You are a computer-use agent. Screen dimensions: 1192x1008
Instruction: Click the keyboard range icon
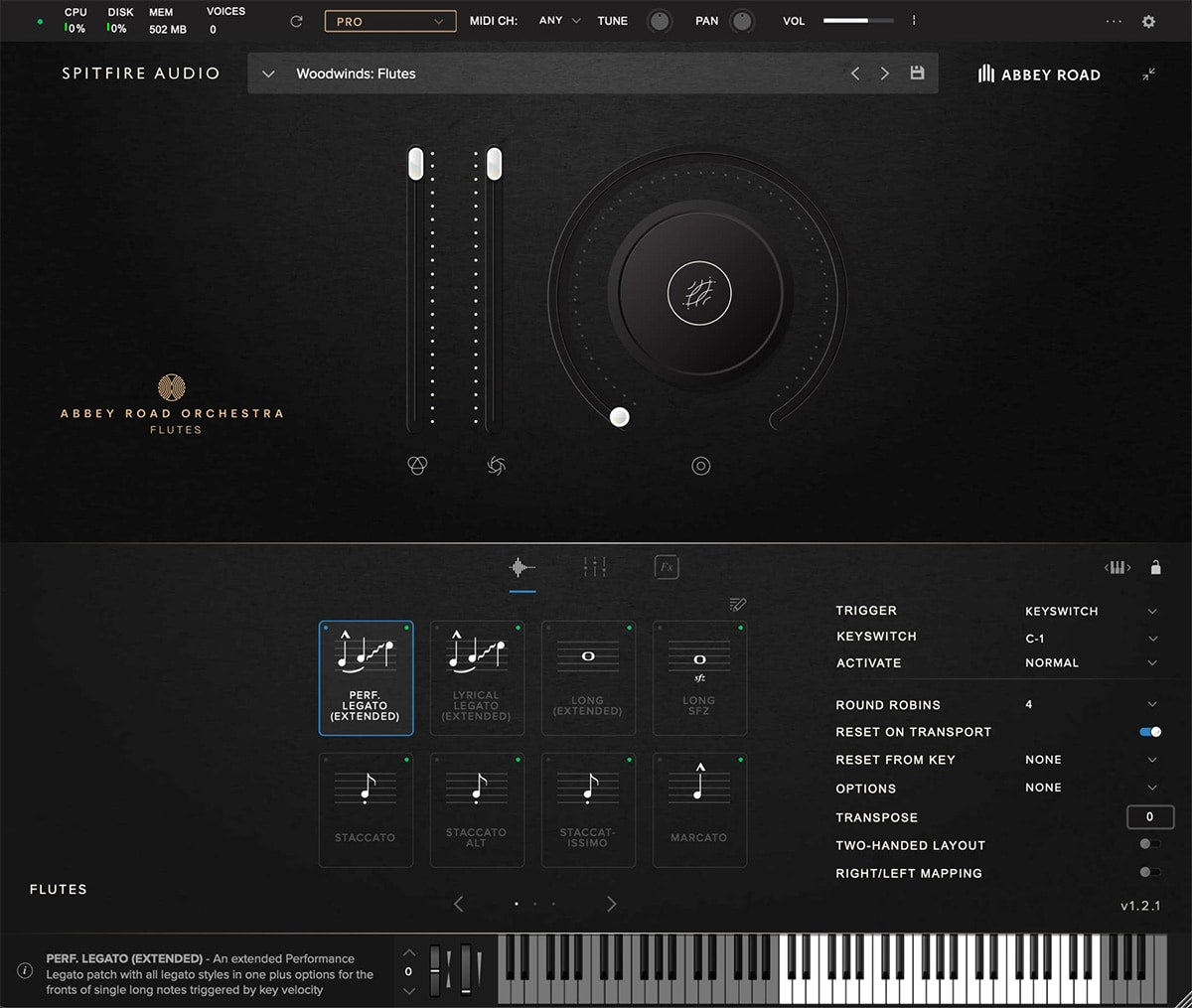(x=1117, y=568)
